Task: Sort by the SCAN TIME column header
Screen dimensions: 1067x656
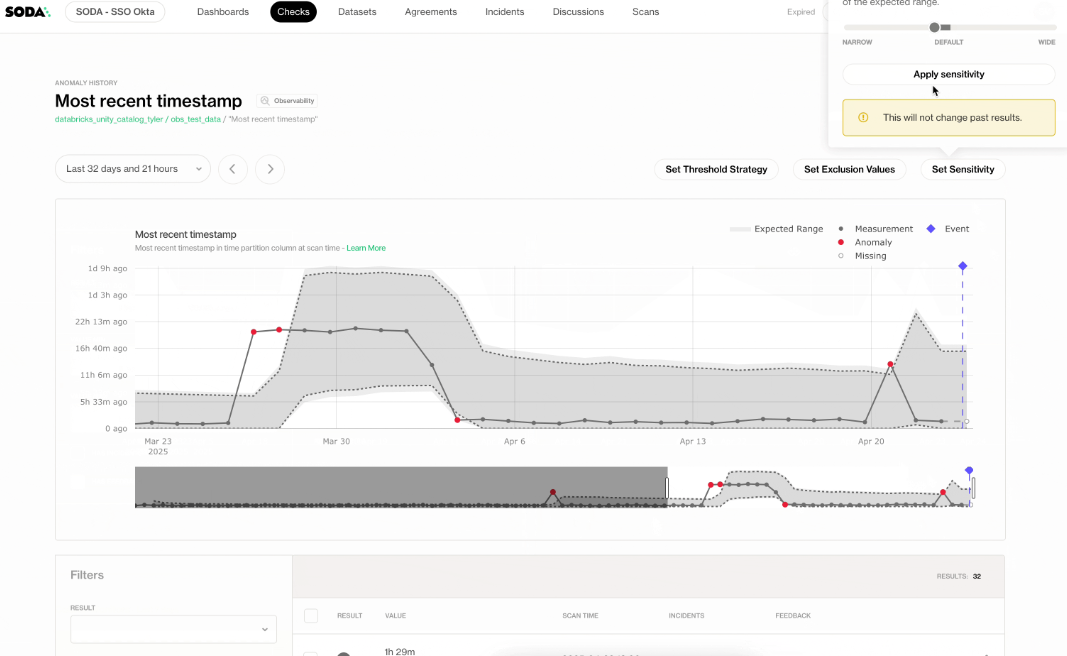Action: coord(580,616)
